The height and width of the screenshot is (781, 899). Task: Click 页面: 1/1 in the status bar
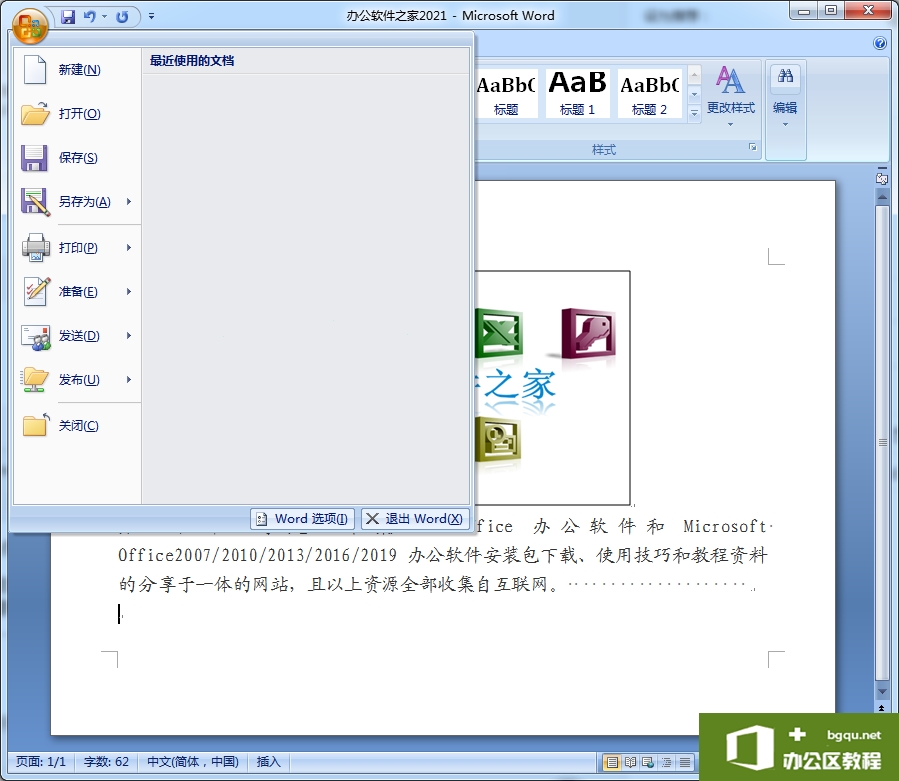[41, 762]
